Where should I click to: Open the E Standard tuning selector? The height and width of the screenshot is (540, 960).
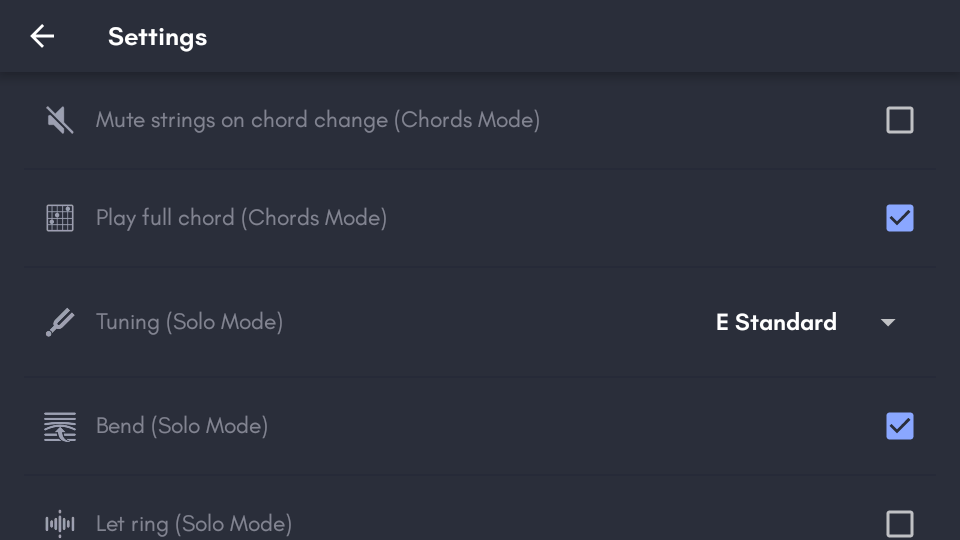776,322
